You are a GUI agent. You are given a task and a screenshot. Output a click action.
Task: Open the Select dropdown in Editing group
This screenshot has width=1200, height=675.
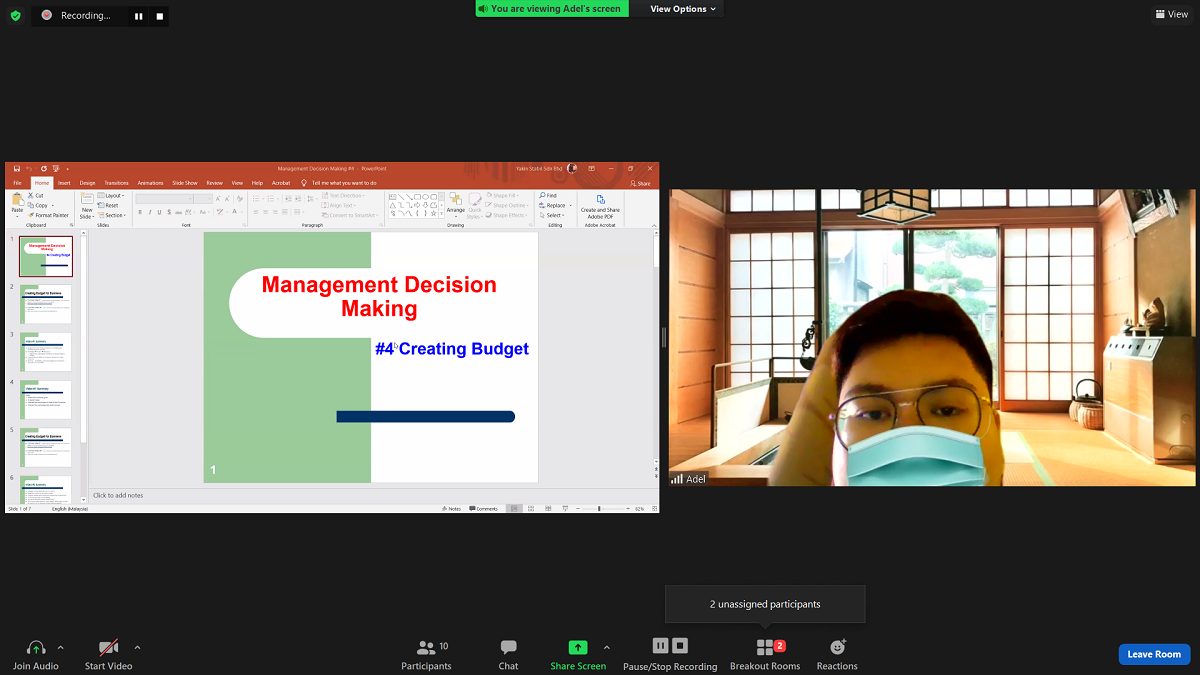pyautogui.click(x=553, y=215)
